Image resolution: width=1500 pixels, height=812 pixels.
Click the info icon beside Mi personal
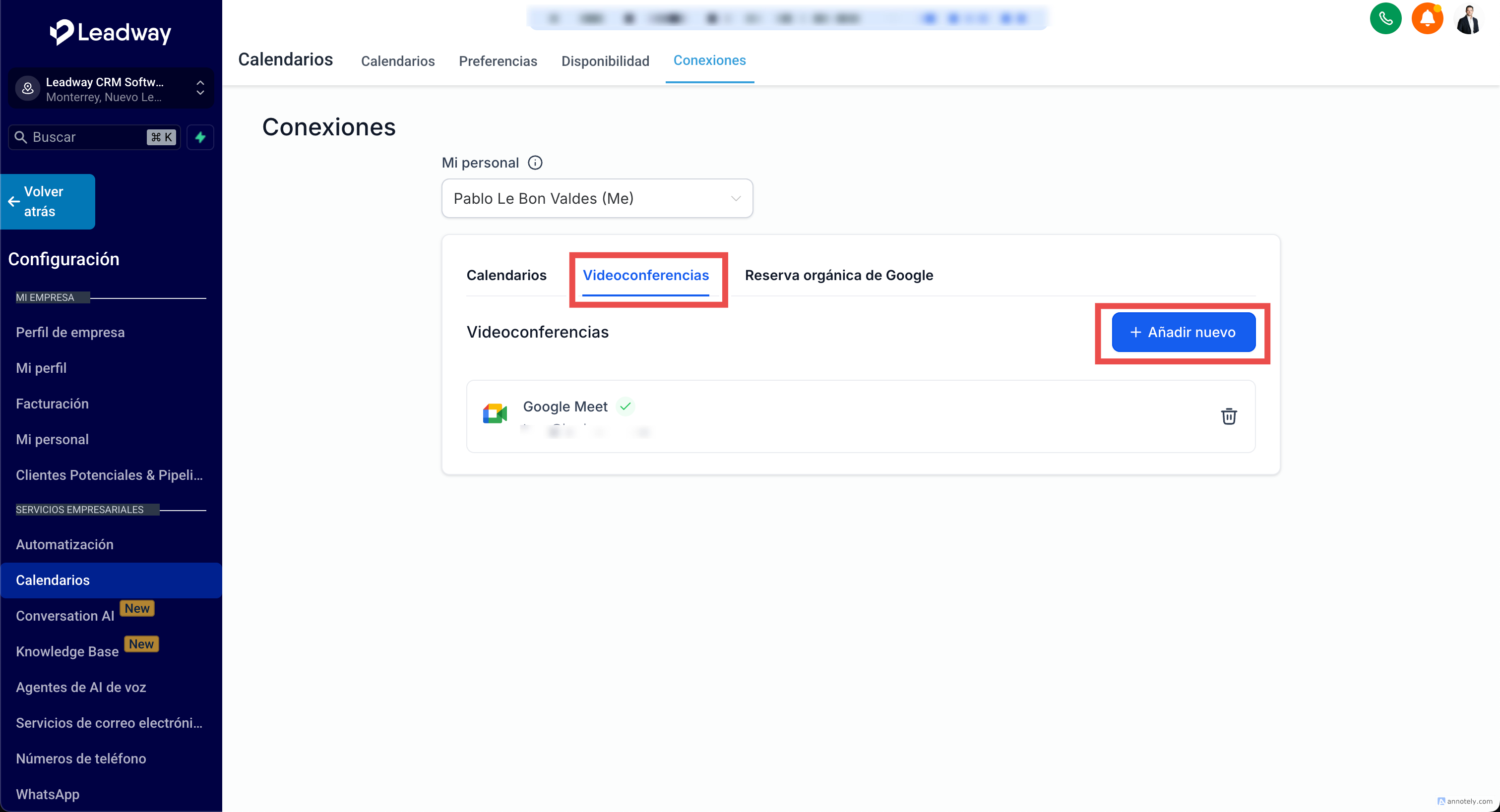point(535,163)
